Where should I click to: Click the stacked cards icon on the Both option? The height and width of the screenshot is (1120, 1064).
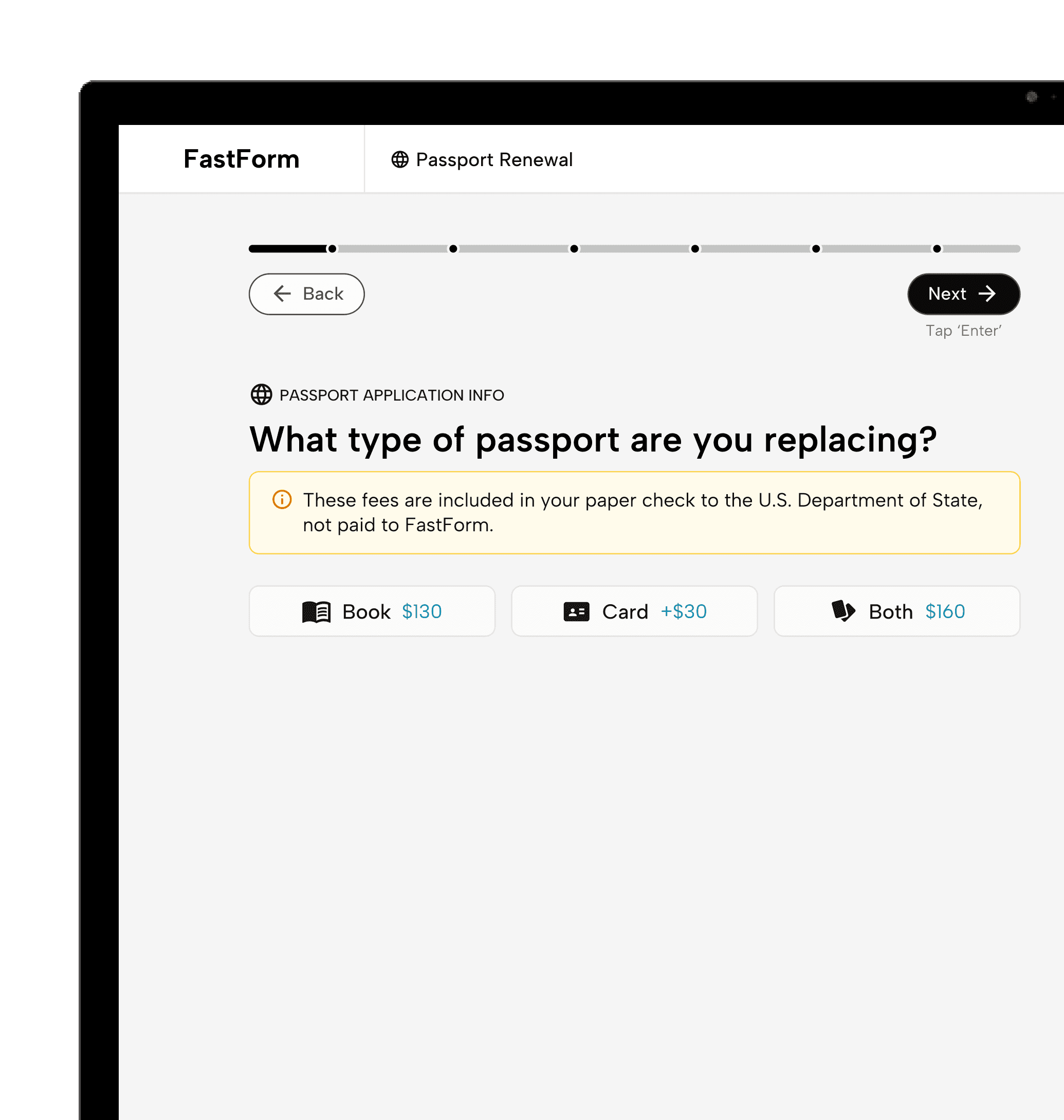[843, 611]
